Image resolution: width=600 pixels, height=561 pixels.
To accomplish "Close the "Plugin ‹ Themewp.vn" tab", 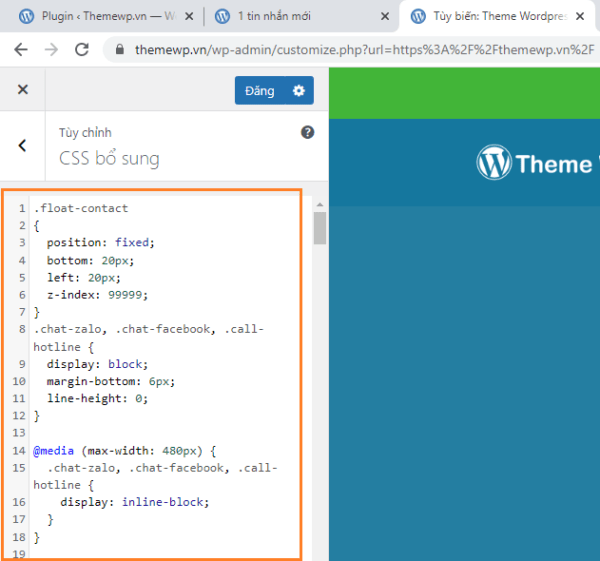I will (187, 17).
